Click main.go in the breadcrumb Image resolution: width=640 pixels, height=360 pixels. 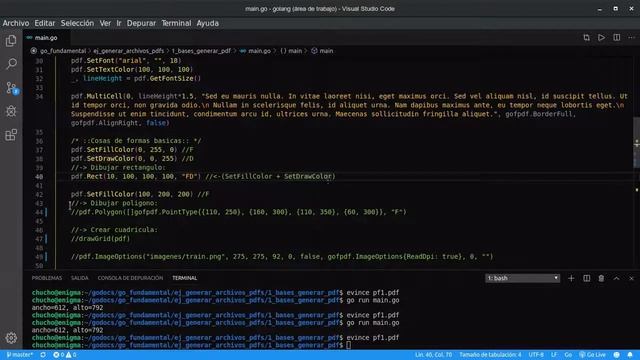(x=260, y=51)
